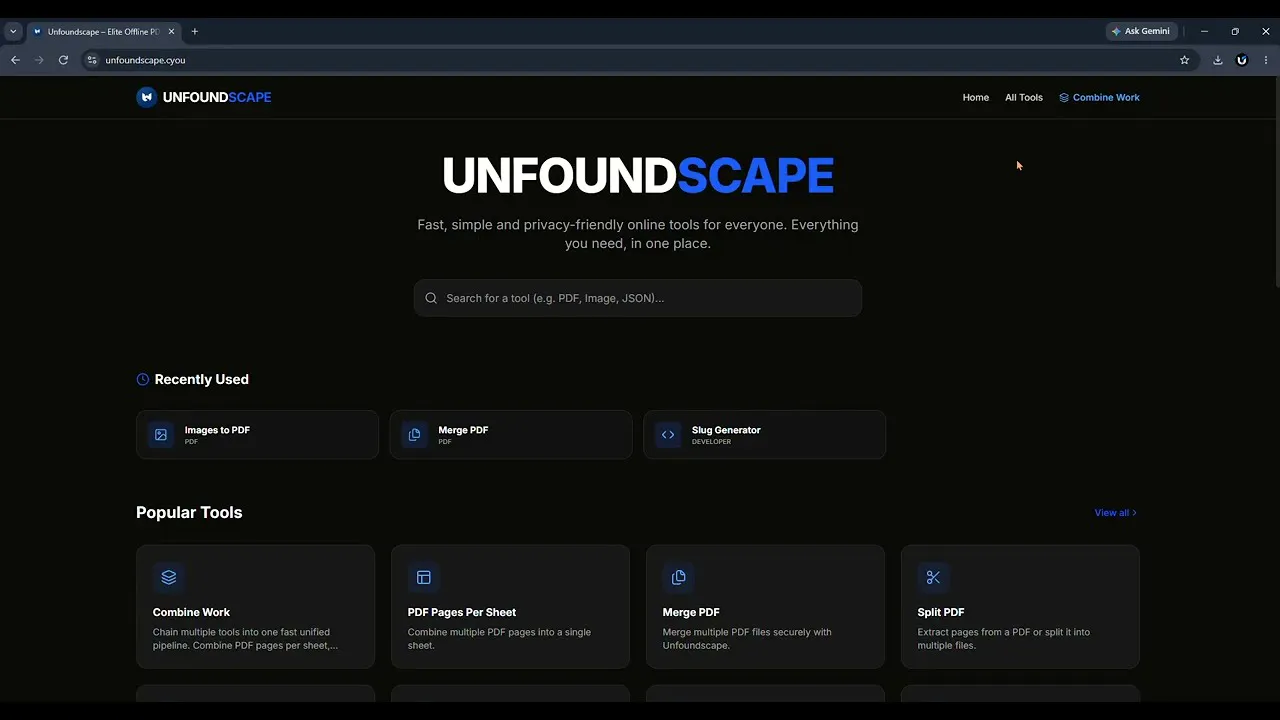The height and width of the screenshot is (720, 1280).
Task: Go back using the browser back arrow
Action: click(15, 60)
